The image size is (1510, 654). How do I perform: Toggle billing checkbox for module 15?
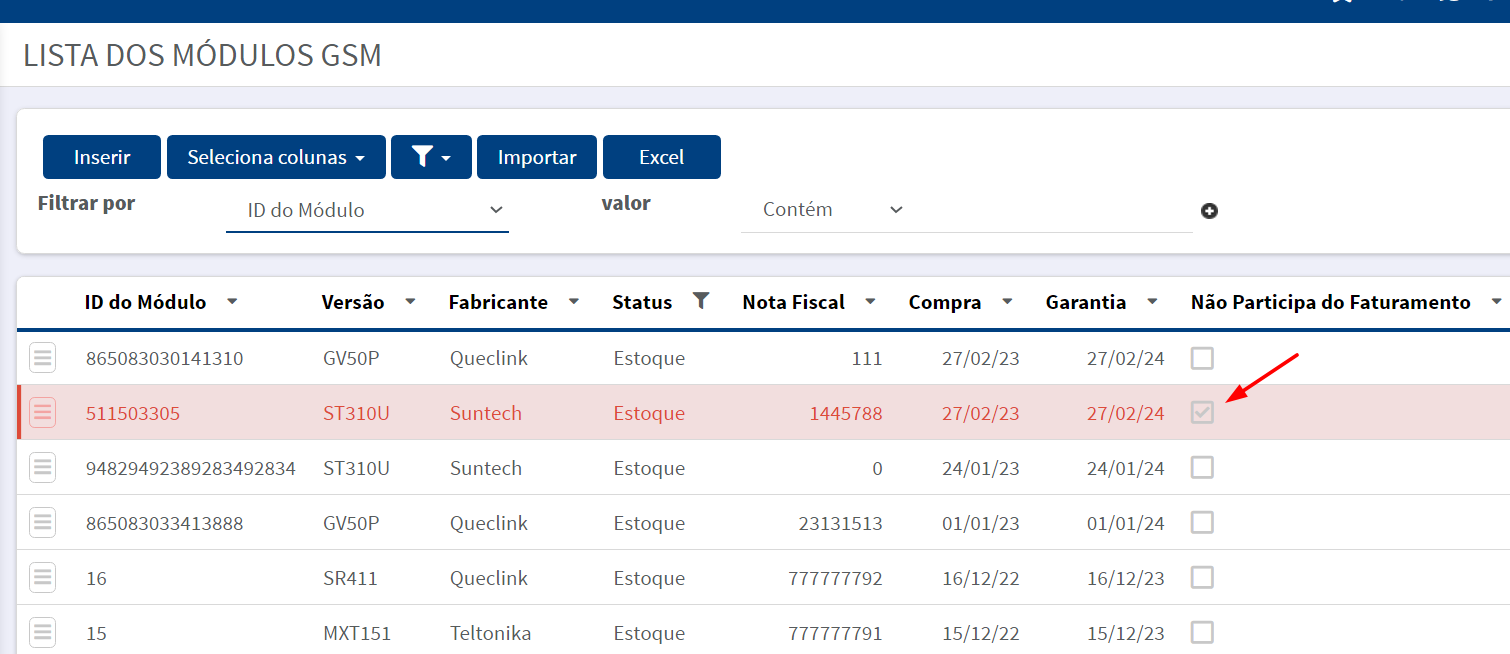(x=1202, y=632)
